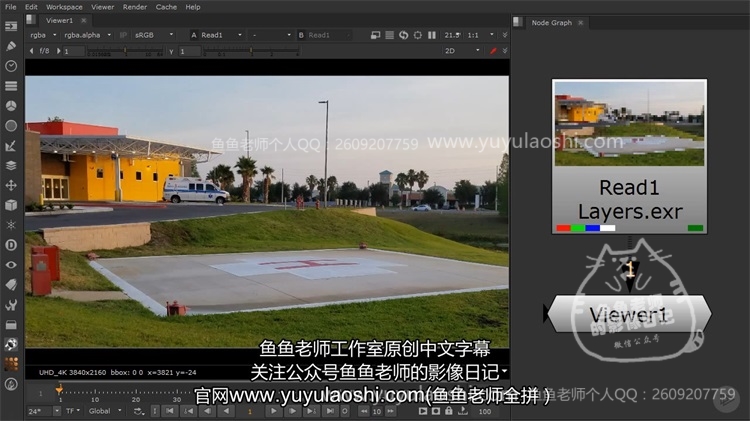
Task: Click the clip to format icon in viewer toolbar
Action: [375, 35]
